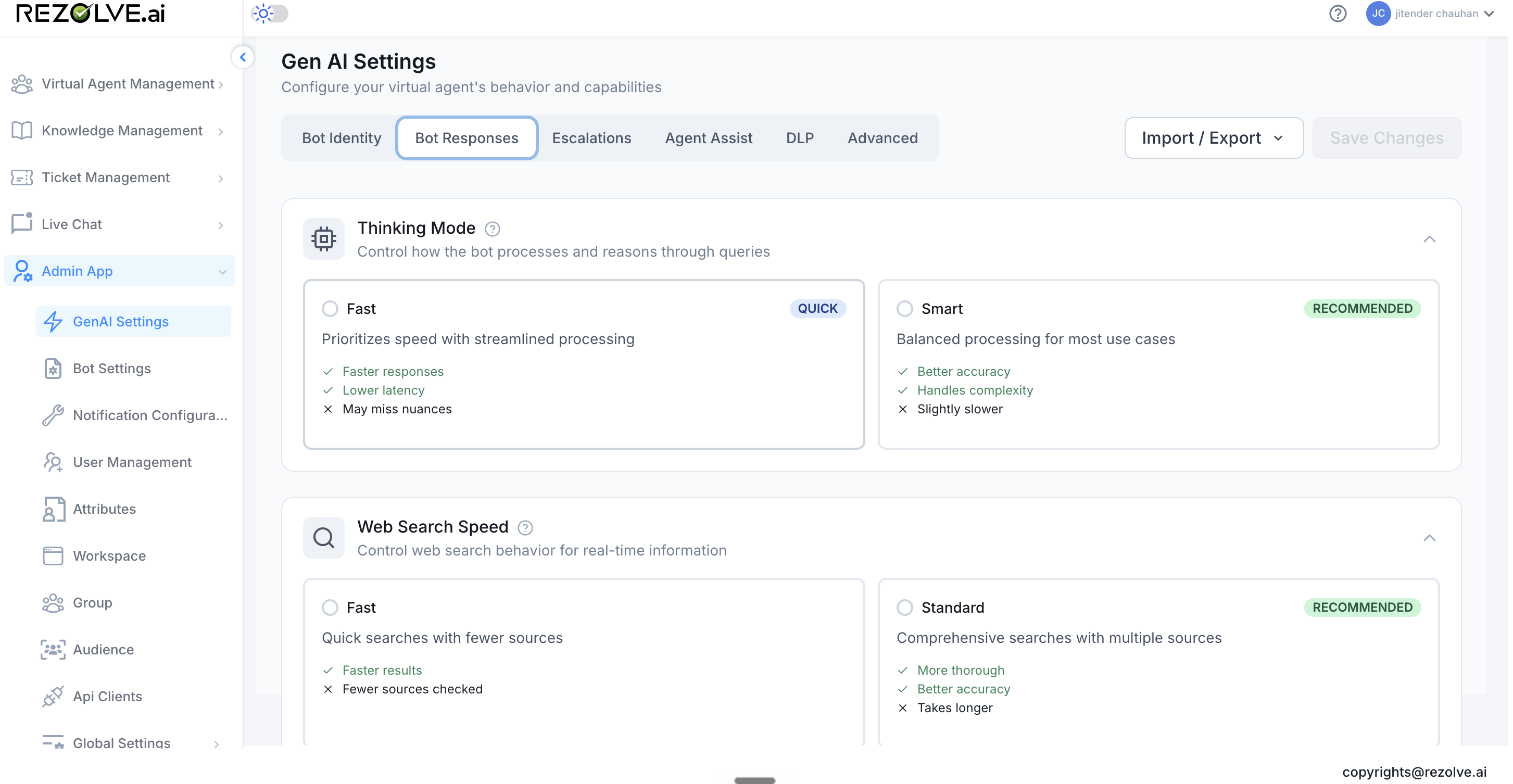Viewport: 1513px width, 784px height.
Task: Open the Api Clients sidebar item
Action: coord(133,697)
